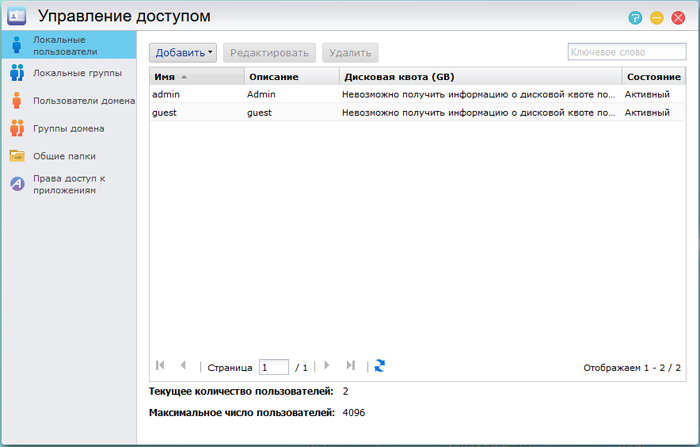Click the Admin description cell
The image size is (700, 447).
261,94
